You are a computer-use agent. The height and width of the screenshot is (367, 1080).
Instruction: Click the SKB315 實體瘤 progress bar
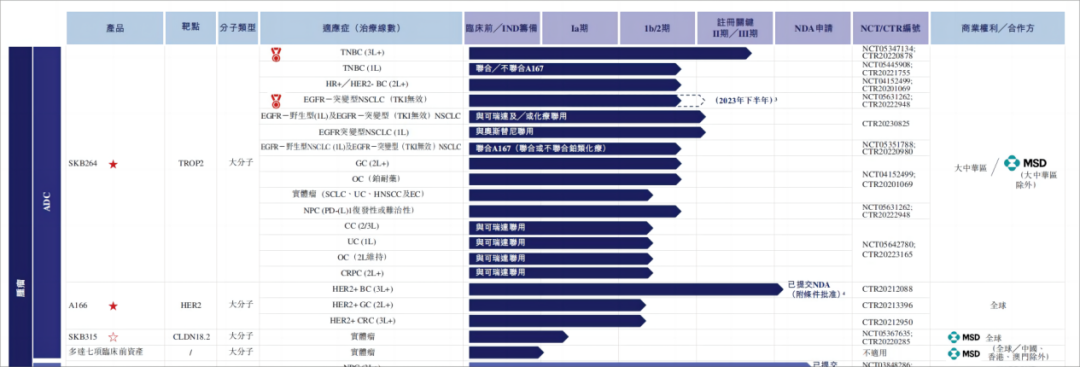click(518, 337)
